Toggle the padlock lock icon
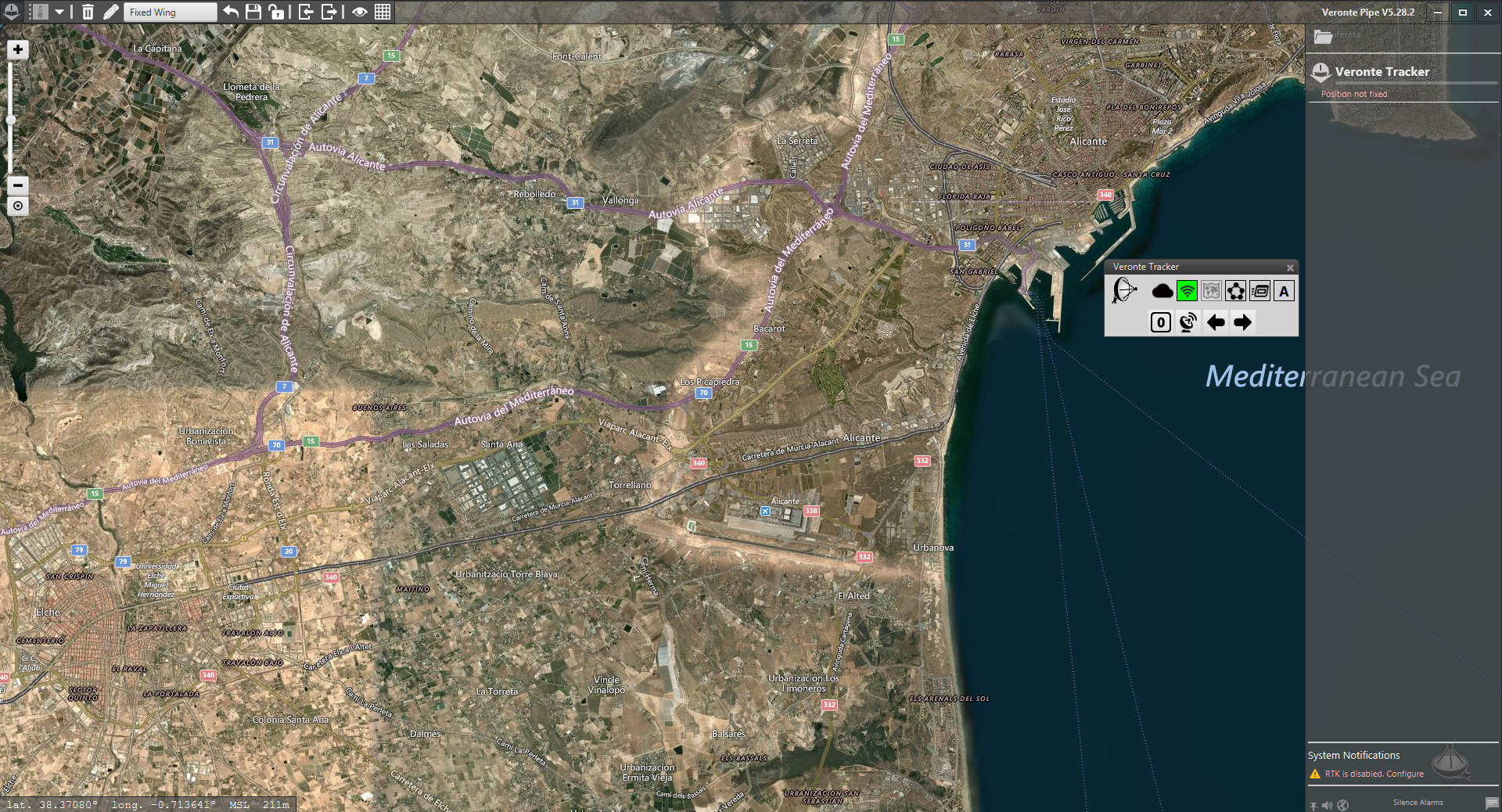Image resolution: width=1502 pixels, height=812 pixels. (x=276, y=12)
